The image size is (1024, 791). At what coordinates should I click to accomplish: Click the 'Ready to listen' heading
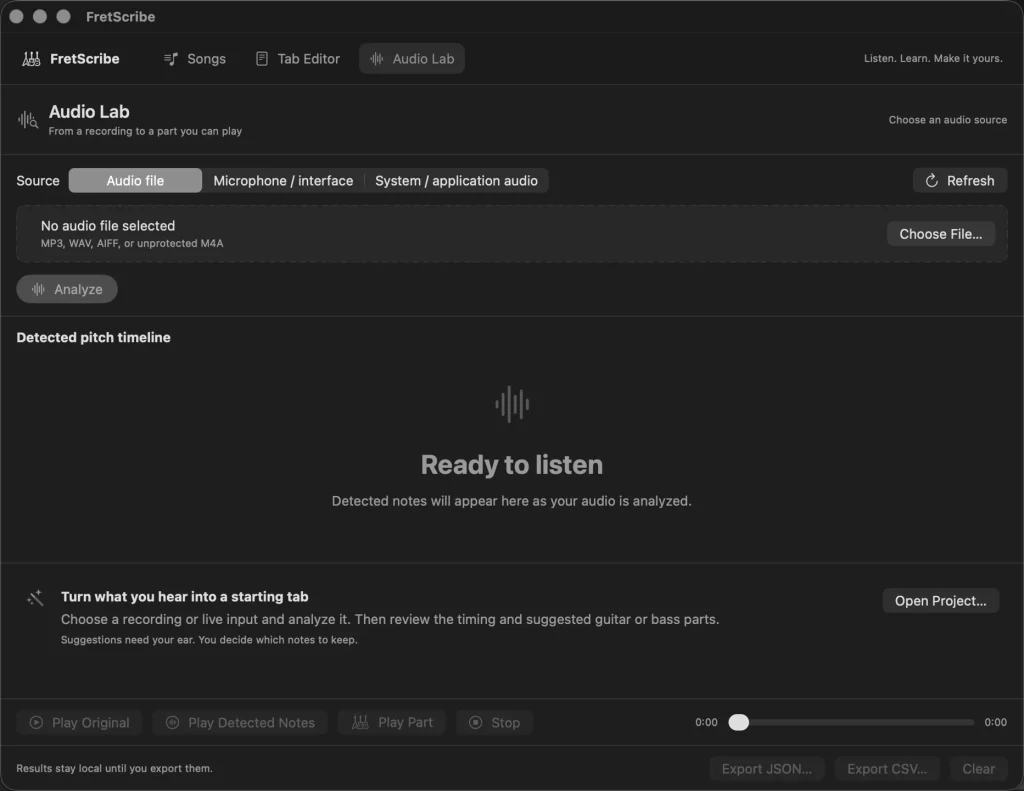[512, 465]
